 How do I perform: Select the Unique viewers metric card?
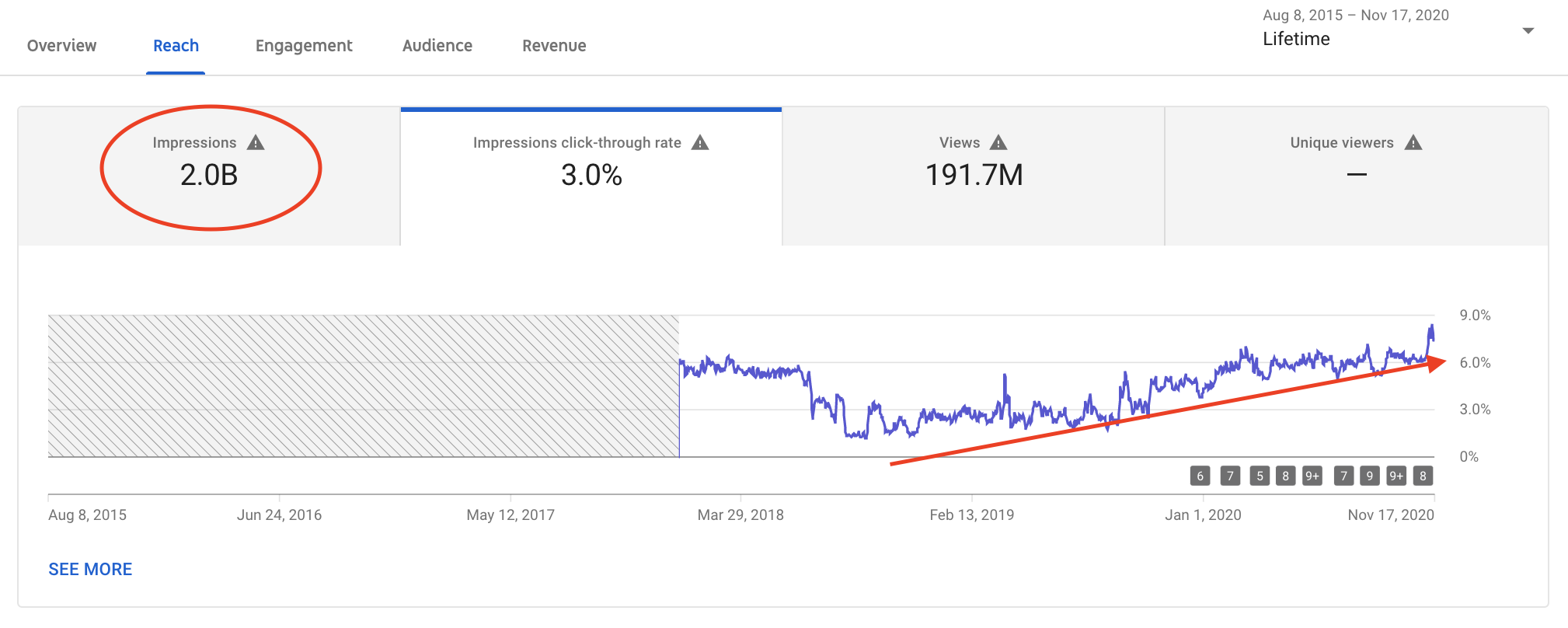(1357, 176)
